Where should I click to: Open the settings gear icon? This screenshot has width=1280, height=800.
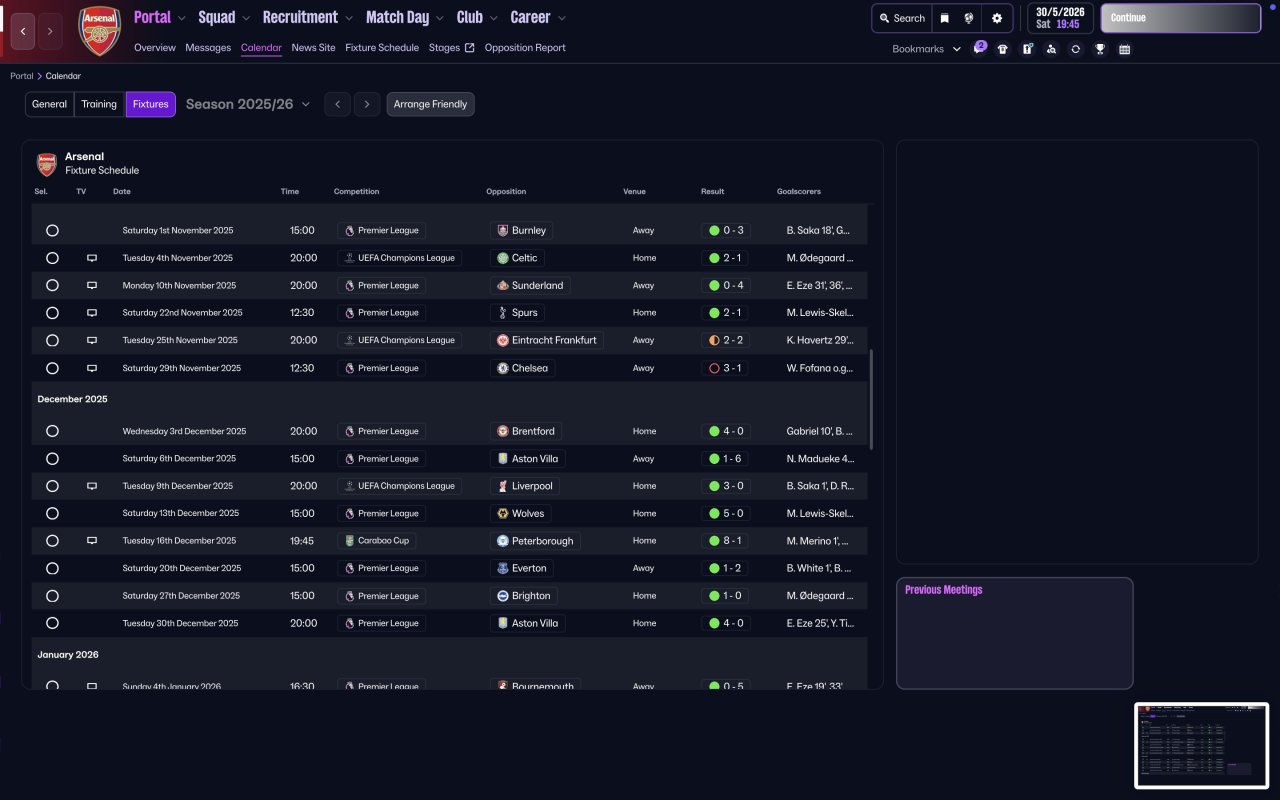coord(996,18)
